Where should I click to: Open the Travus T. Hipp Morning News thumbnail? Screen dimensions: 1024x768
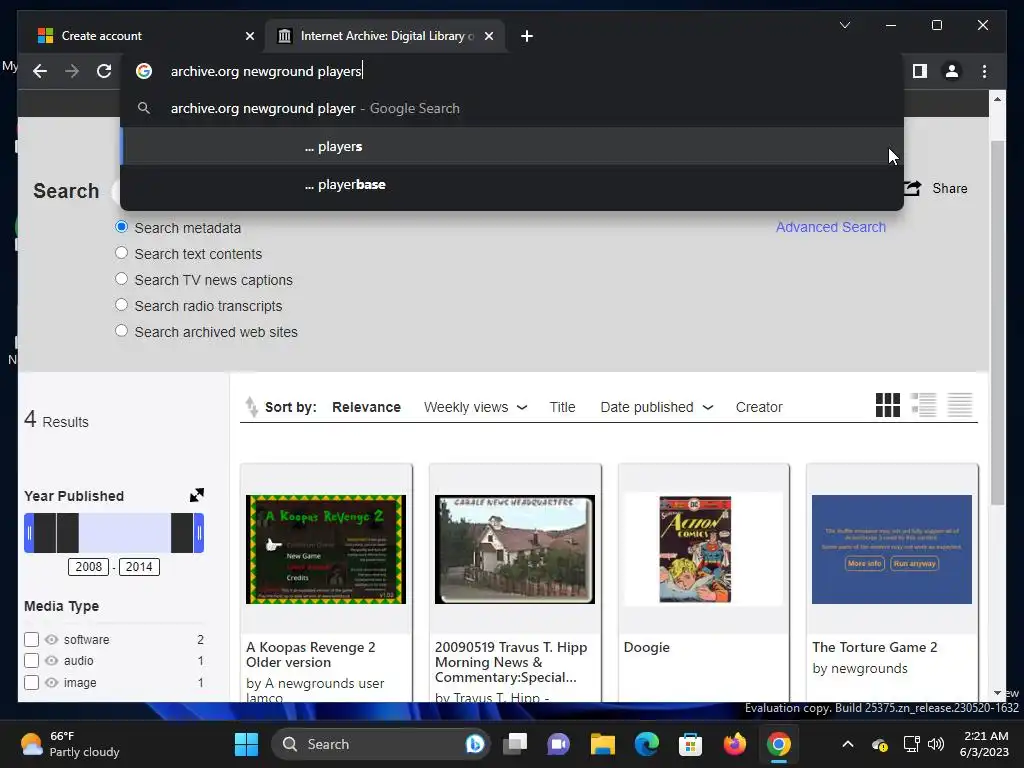coord(515,549)
